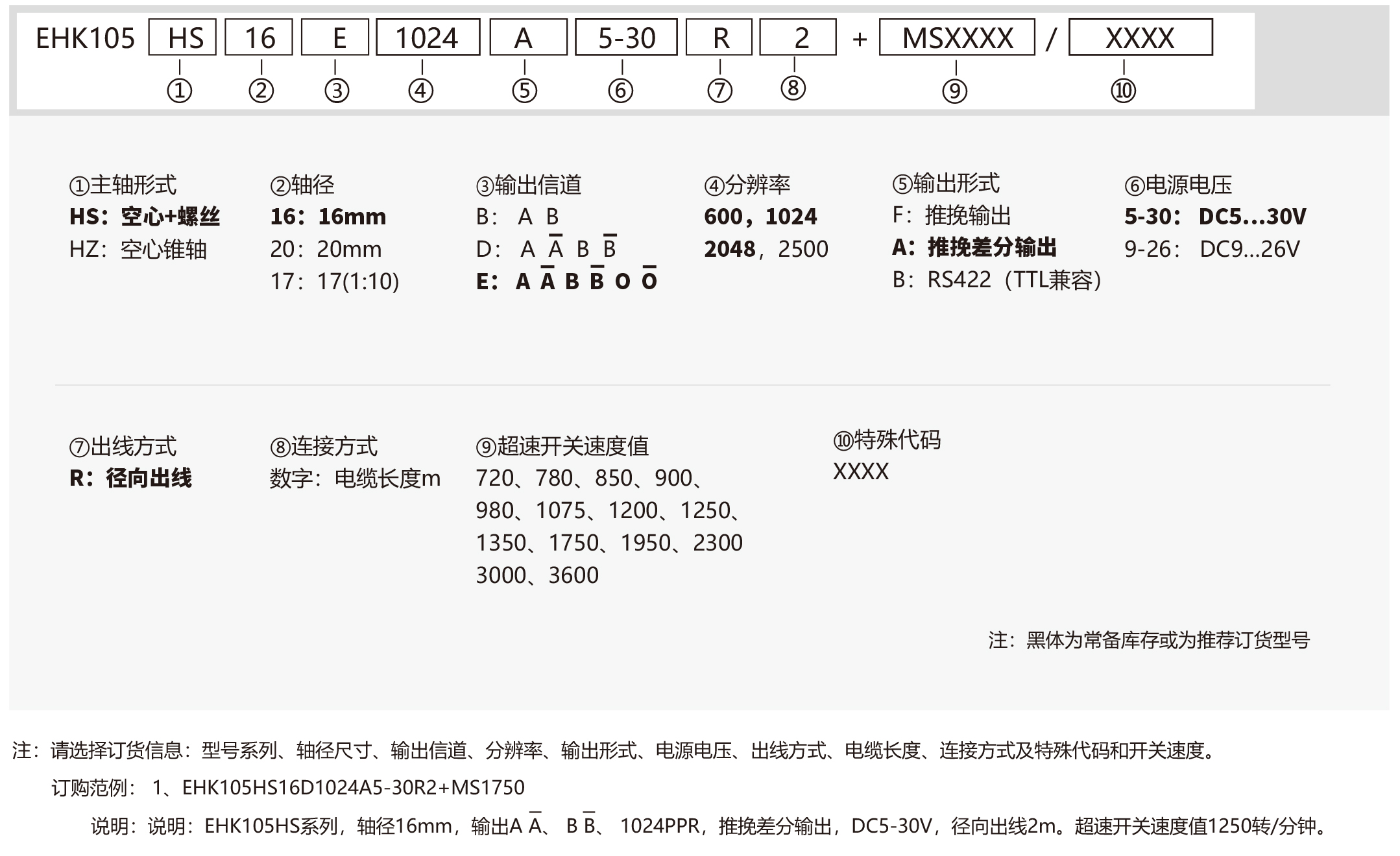The height and width of the screenshot is (856, 1400).
Task: Click heading ②轴径
Action: (302, 185)
